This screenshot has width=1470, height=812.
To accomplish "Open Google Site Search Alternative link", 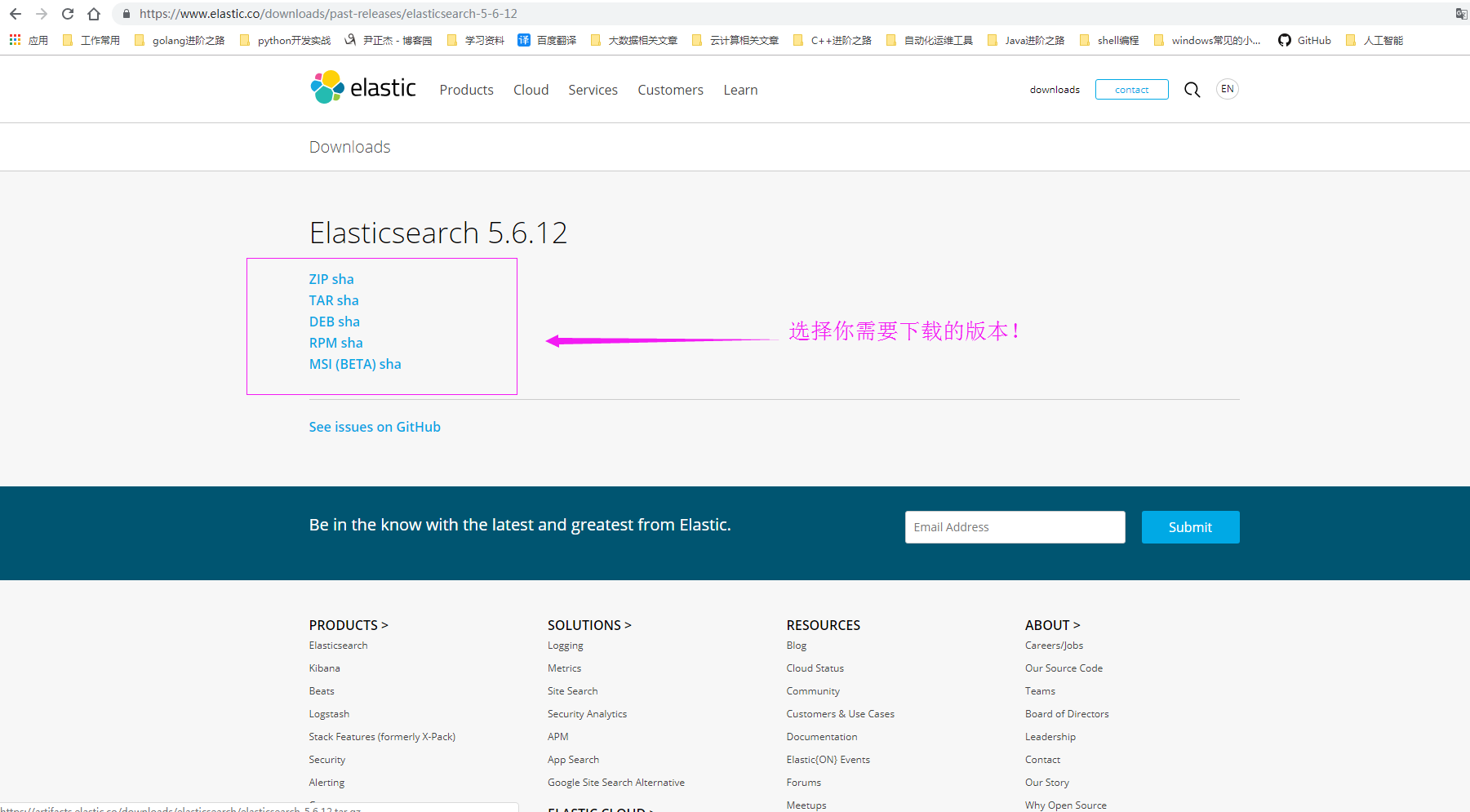I will pyautogui.click(x=615, y=783).
